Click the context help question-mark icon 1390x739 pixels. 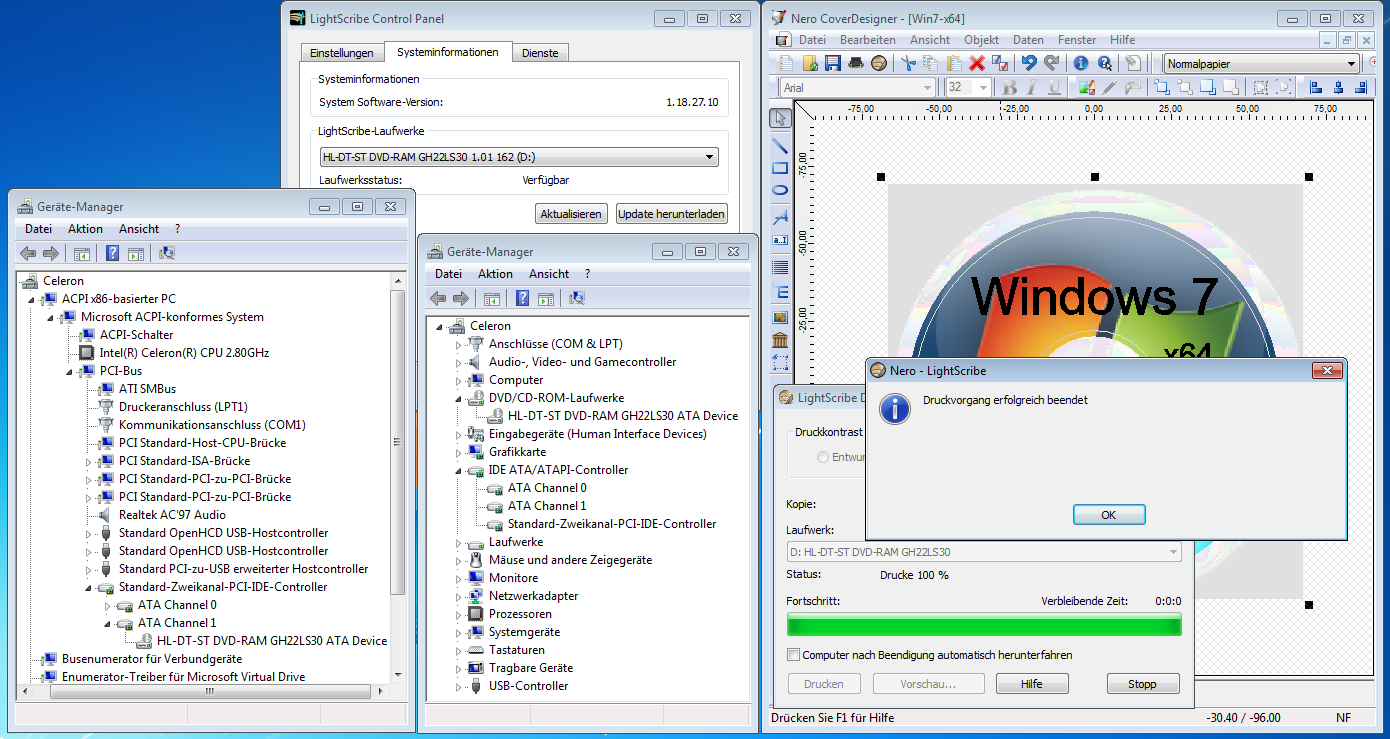[x=1105, y=63]
